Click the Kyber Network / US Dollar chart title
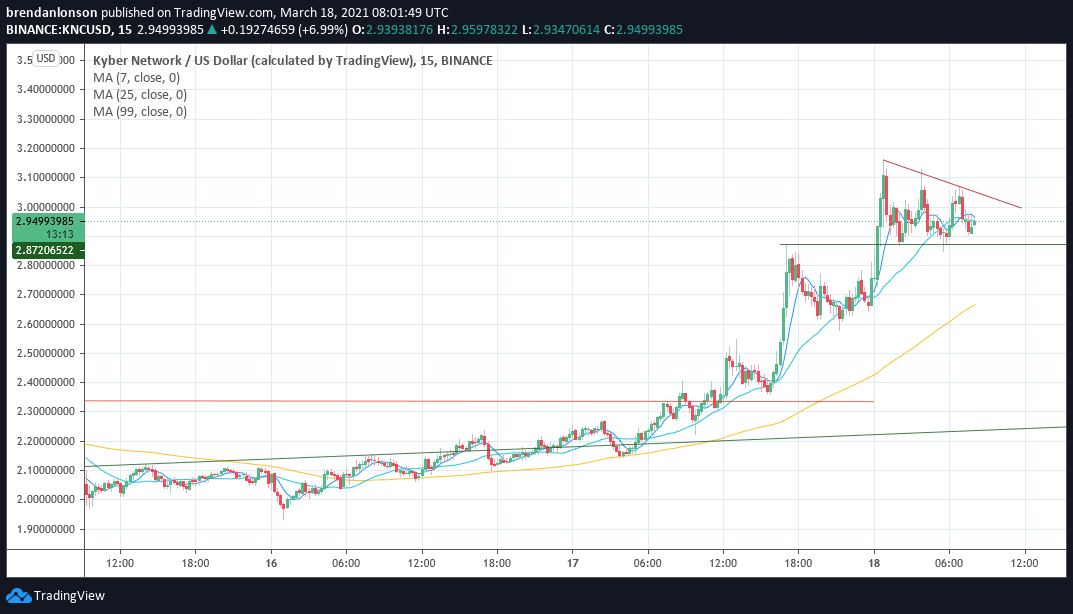 tap(292, 60)
